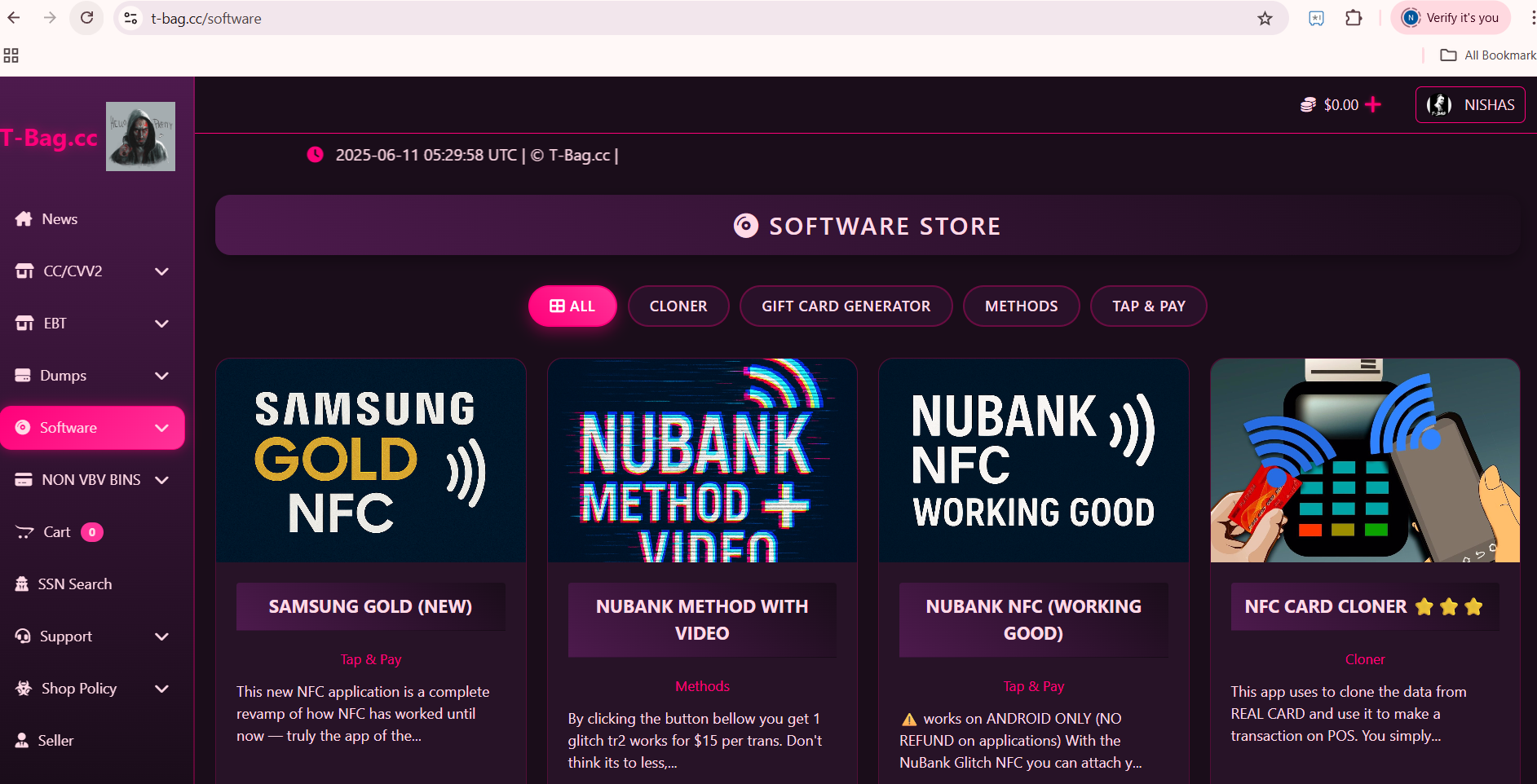Click the browser forward arrow

point(50,18)
